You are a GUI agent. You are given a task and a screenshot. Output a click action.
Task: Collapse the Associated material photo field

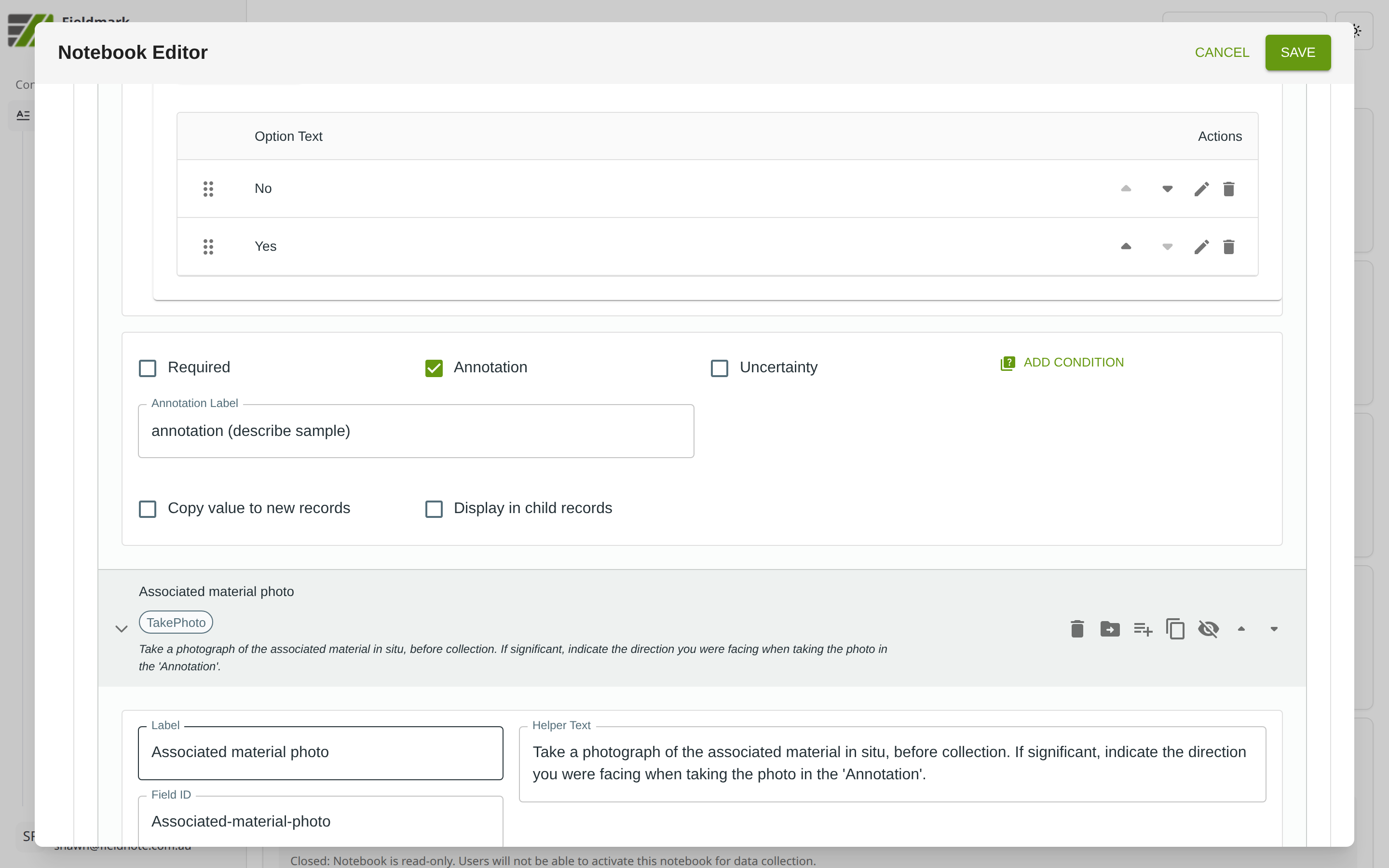121,629
